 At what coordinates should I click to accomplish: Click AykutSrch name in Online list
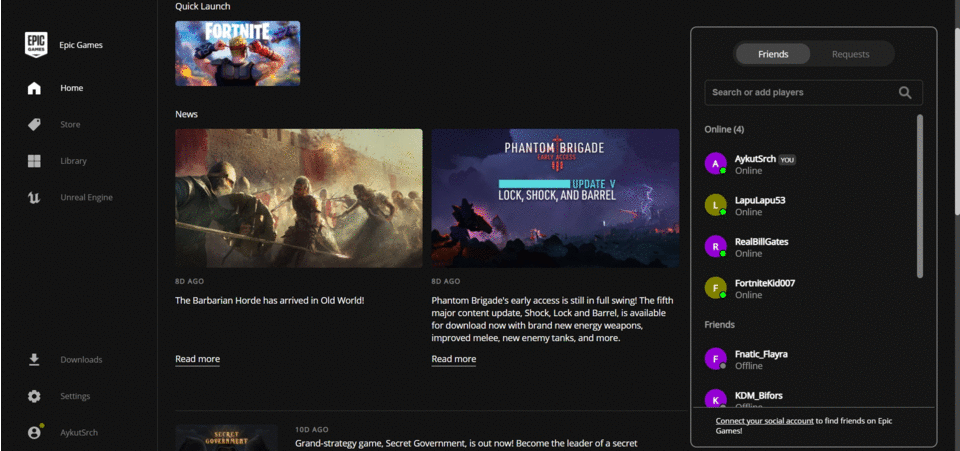click(x=755, y=159)
